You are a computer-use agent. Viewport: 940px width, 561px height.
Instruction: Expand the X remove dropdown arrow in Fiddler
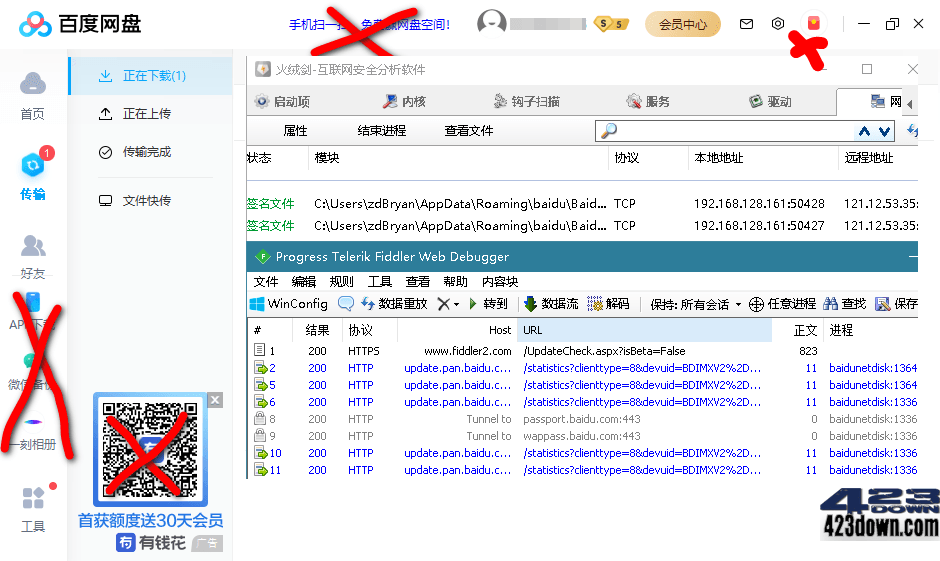pyautogui.click(x=456, y=304)
